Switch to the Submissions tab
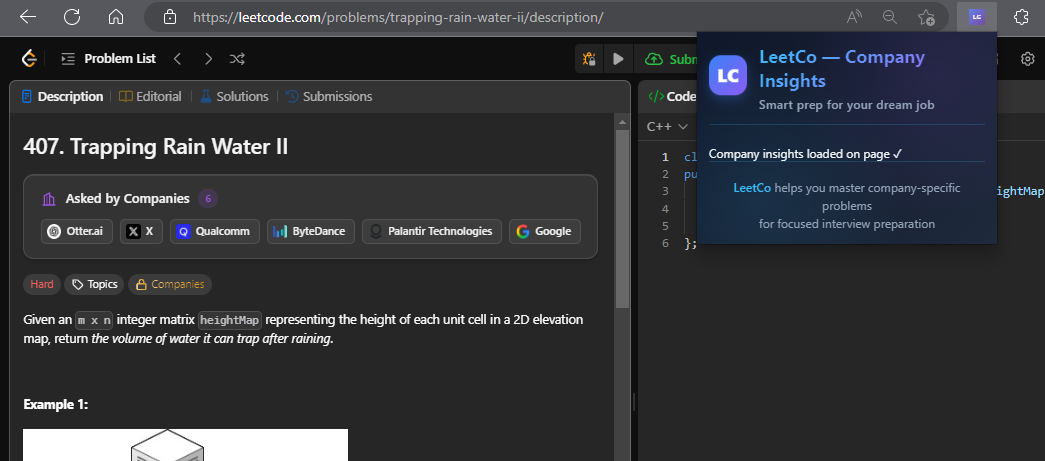 click(329, 97)
